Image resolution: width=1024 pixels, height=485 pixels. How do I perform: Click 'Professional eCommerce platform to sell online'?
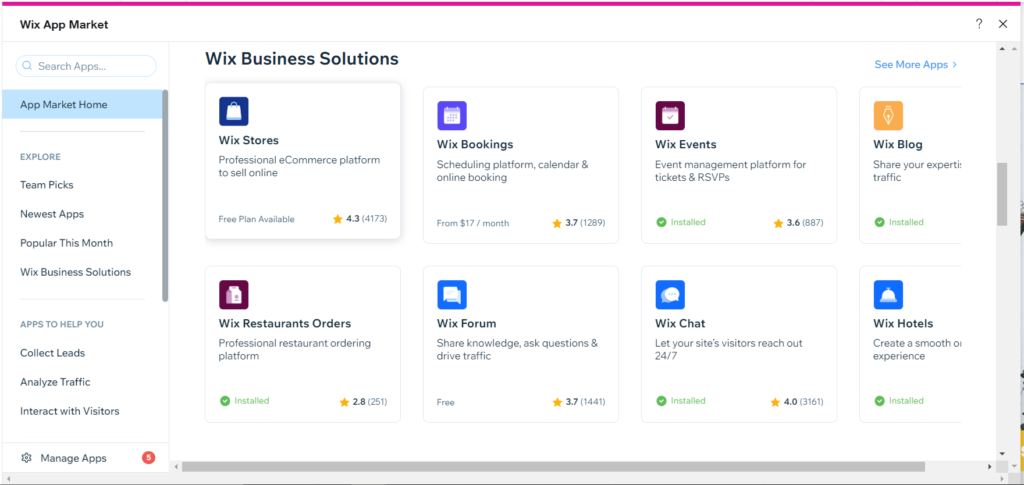(x=299, y=166)
